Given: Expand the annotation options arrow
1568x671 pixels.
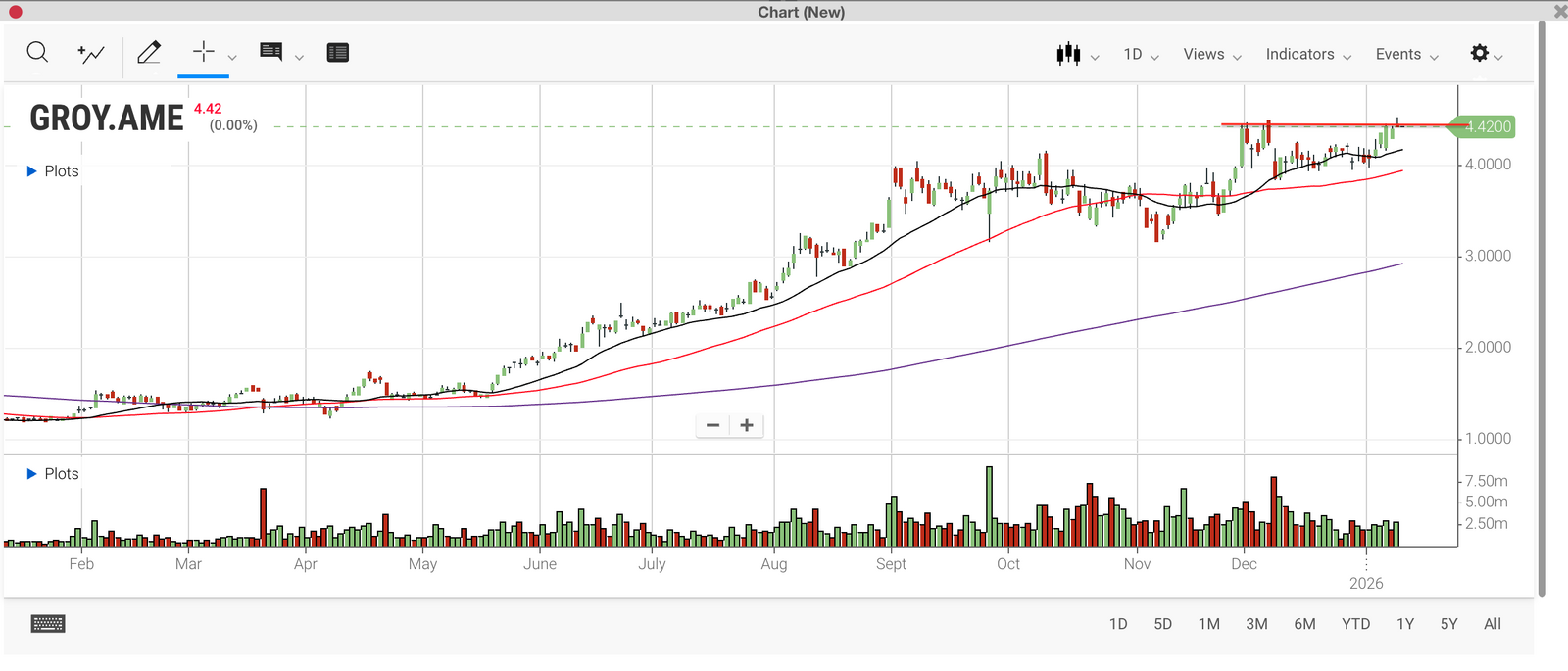Looking at the screenshot, I should coord(299,58).
